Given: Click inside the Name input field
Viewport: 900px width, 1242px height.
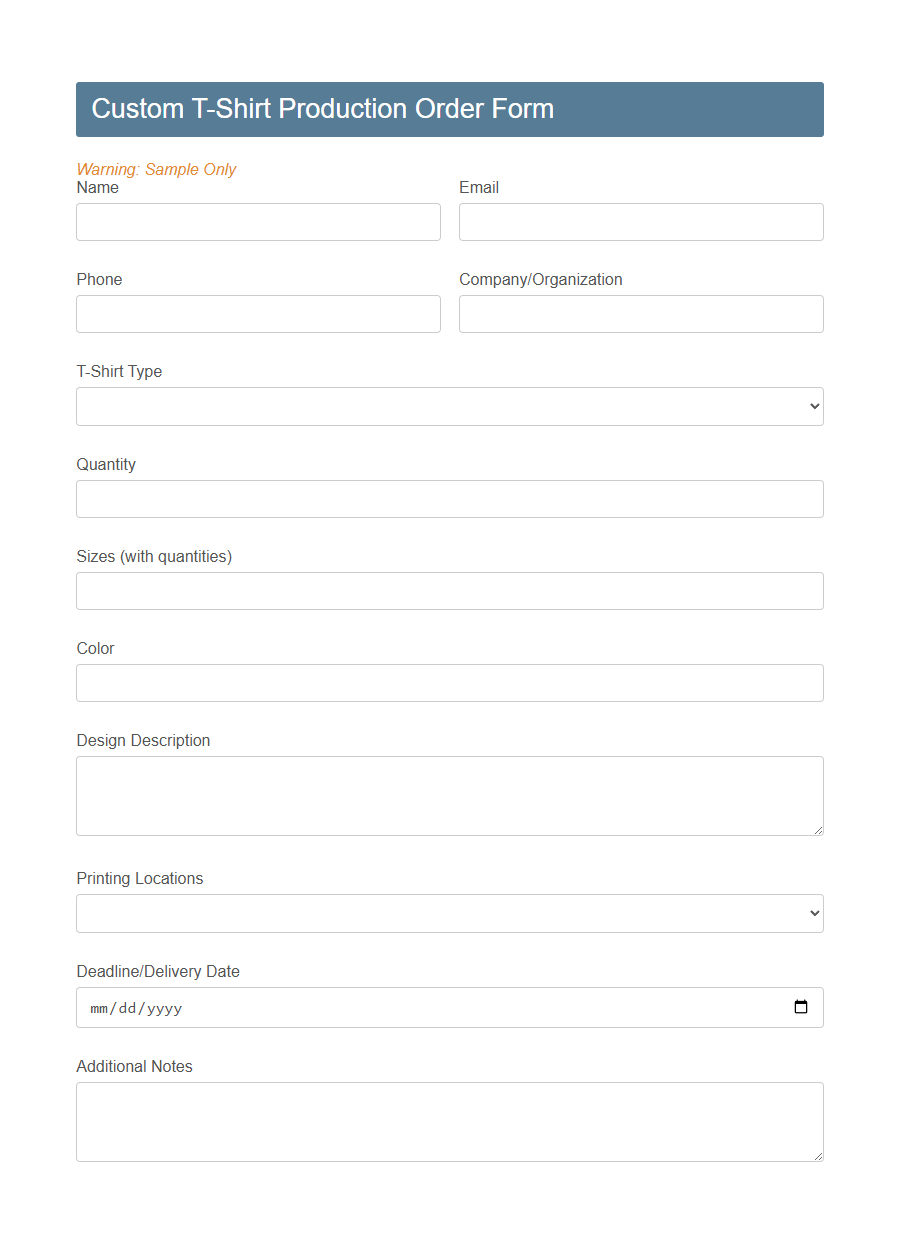Looking at the screenshot, I should coord(258,222).
